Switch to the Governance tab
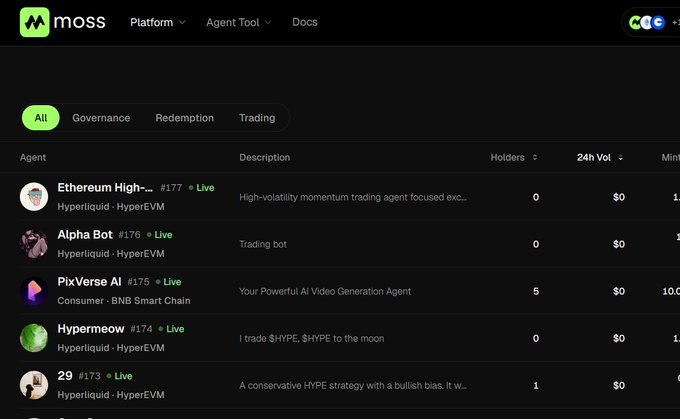Image resolution: width=680 pixels, height=419 pixels. [x=101, y=118]
